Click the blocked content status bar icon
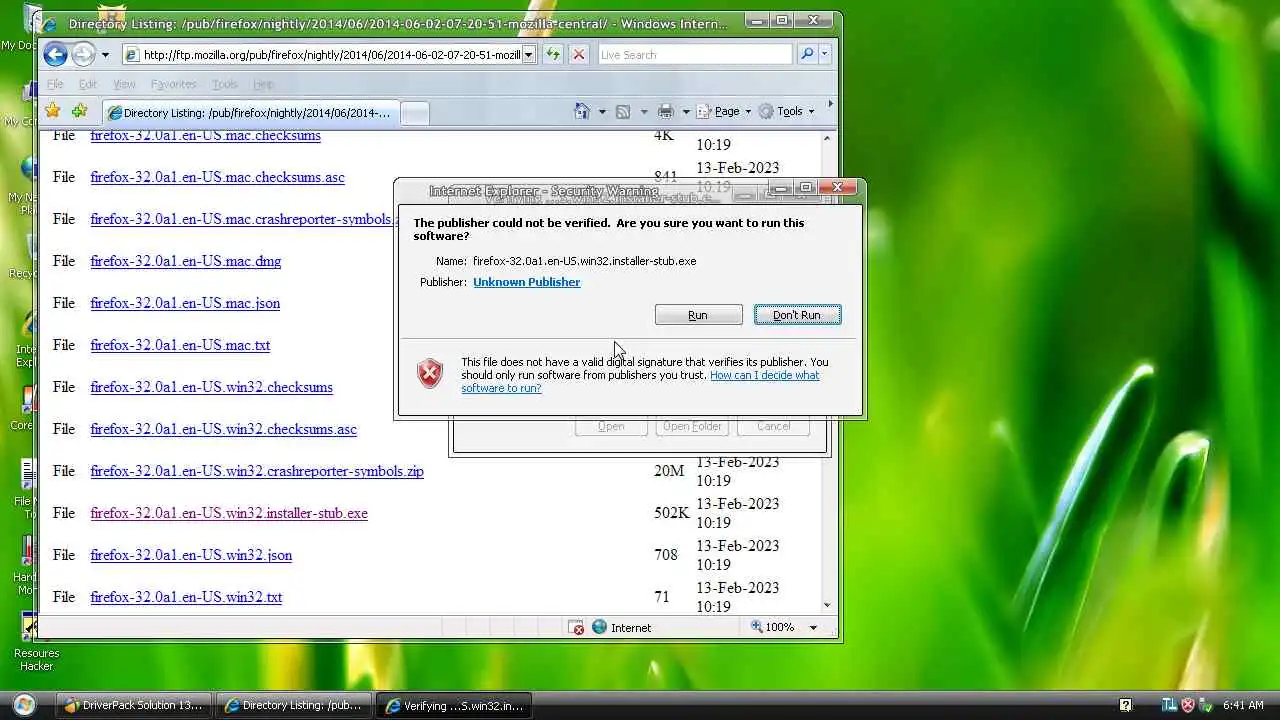The image size is (1280, 720). pos(576,627)
